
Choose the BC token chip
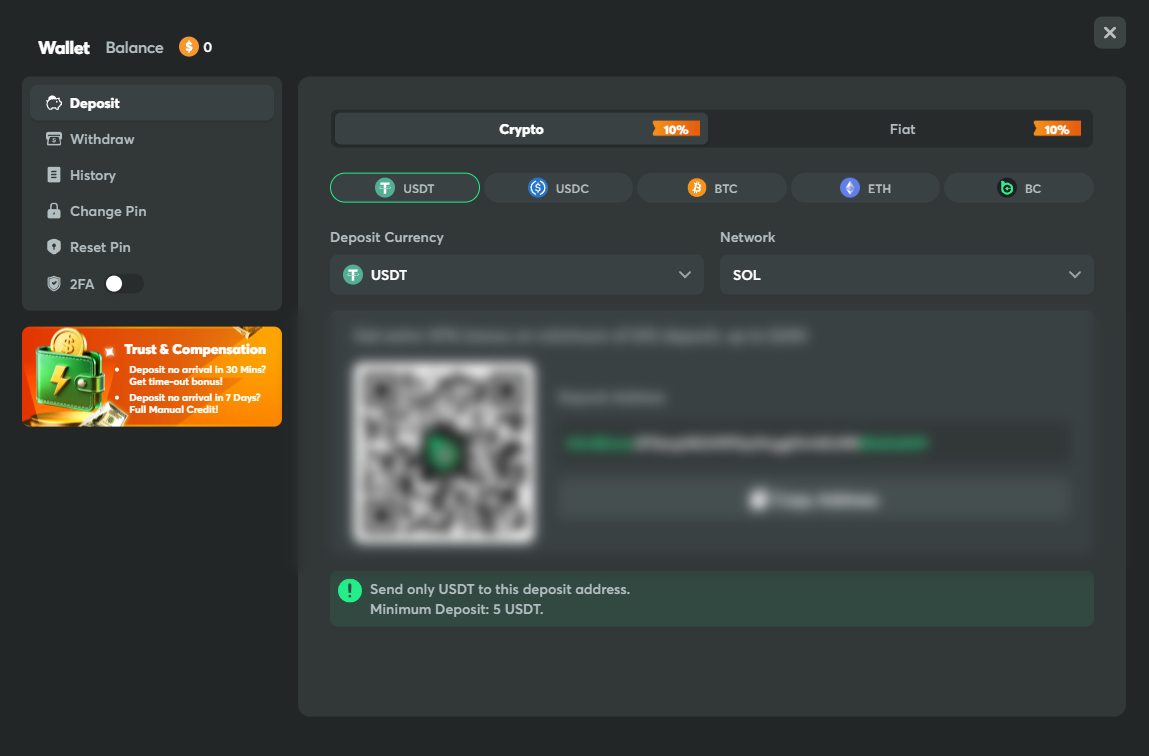click(x=1018, y=188)
